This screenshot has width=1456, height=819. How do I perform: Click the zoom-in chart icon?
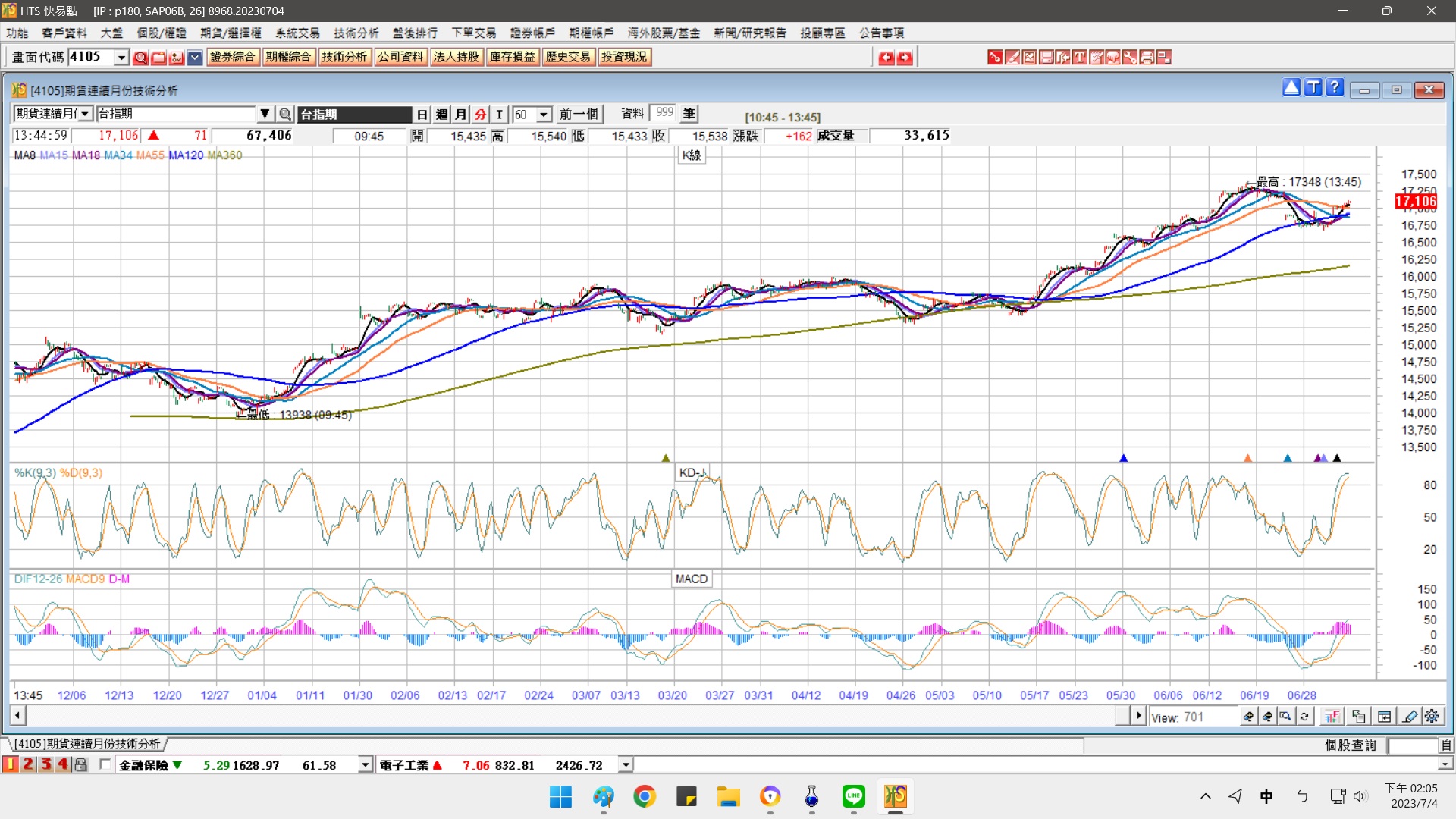point(1248,717)
